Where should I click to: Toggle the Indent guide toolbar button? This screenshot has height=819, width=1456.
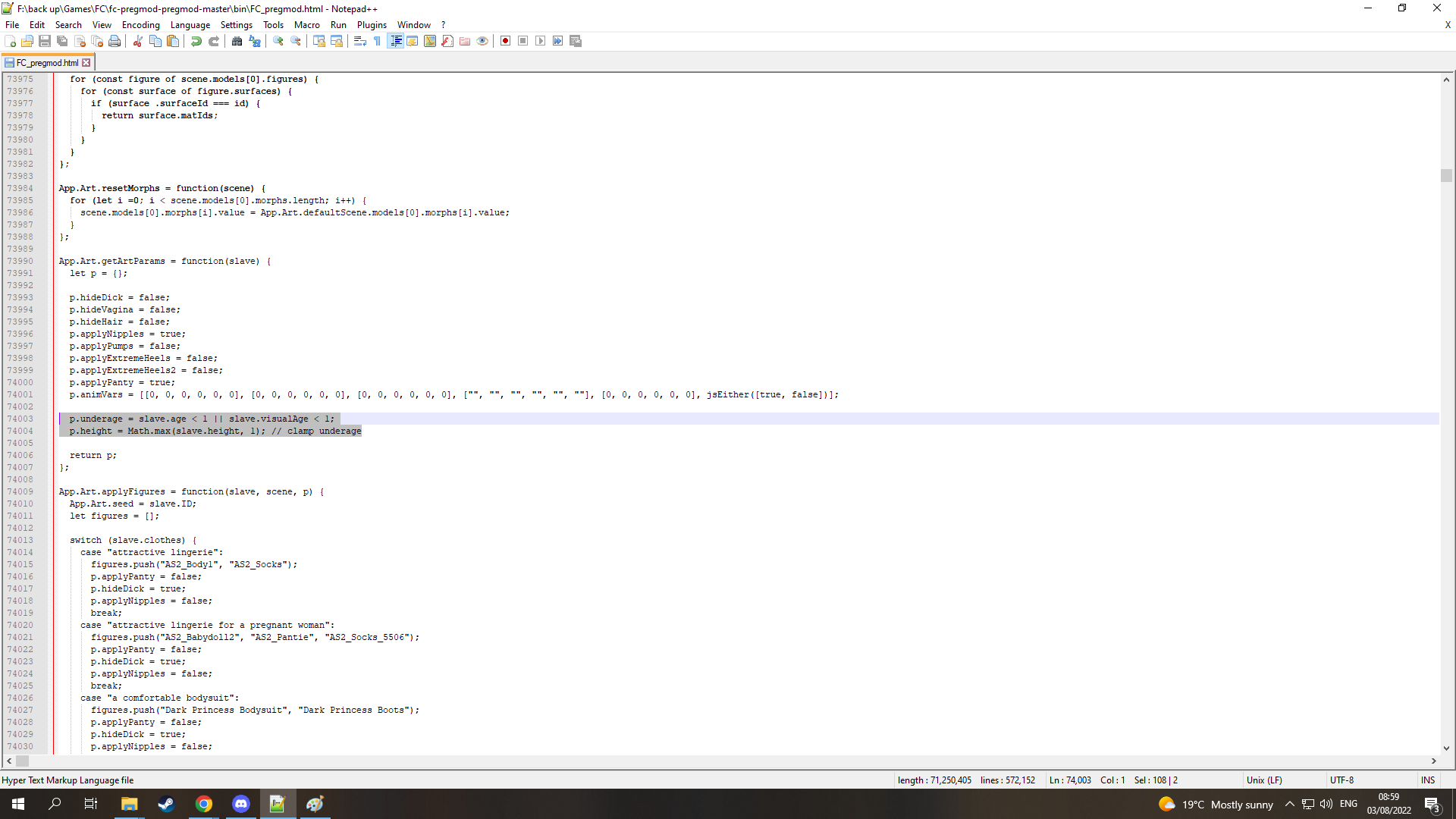click(395, 41)
